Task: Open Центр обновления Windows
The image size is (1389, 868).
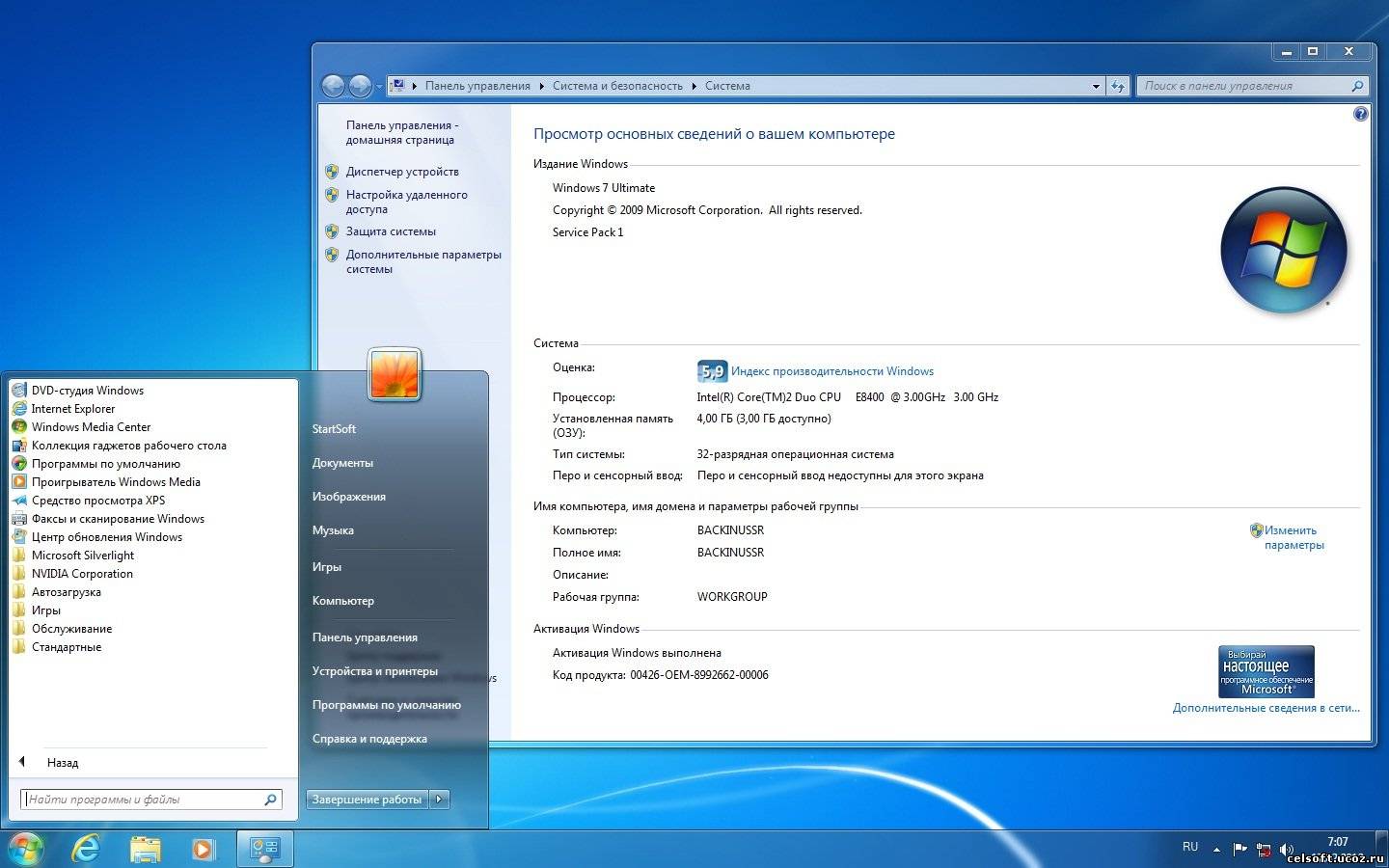Action: (x=96, y=537)
